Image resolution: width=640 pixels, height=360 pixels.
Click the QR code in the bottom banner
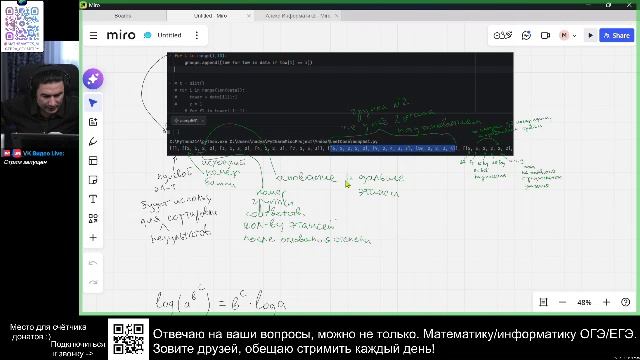(x=128, y=339)
